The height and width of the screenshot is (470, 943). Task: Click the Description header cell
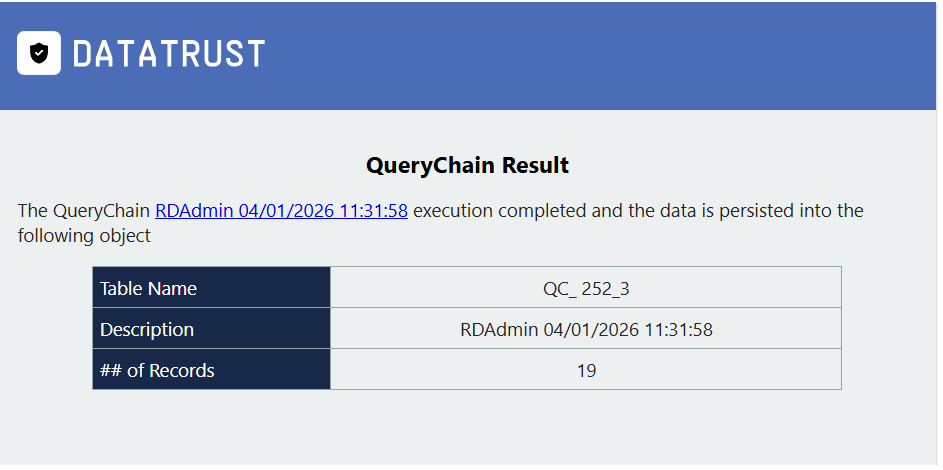[x=212, y=329]
